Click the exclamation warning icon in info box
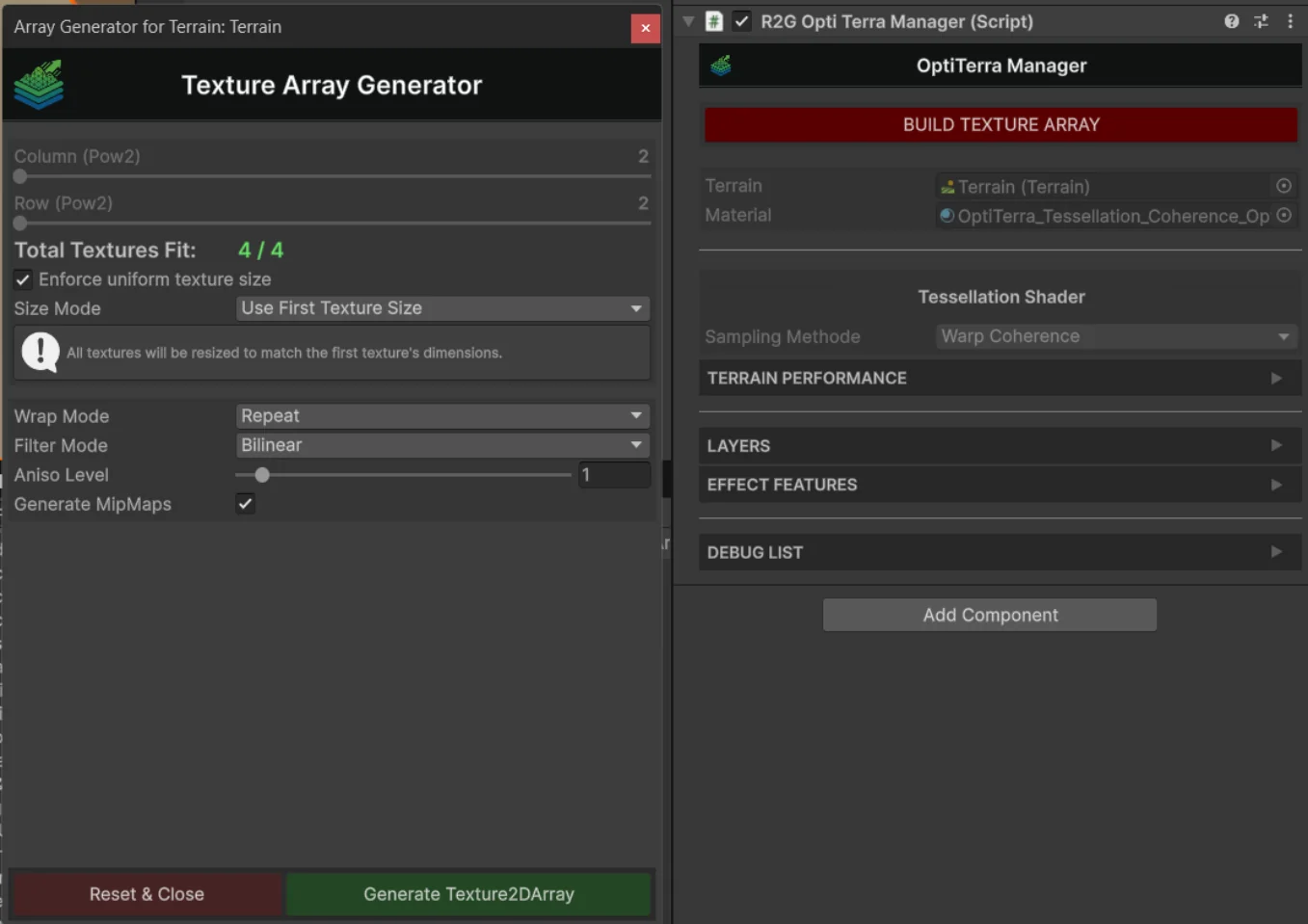The image size is (1308, 924). [x=40, y=352]
